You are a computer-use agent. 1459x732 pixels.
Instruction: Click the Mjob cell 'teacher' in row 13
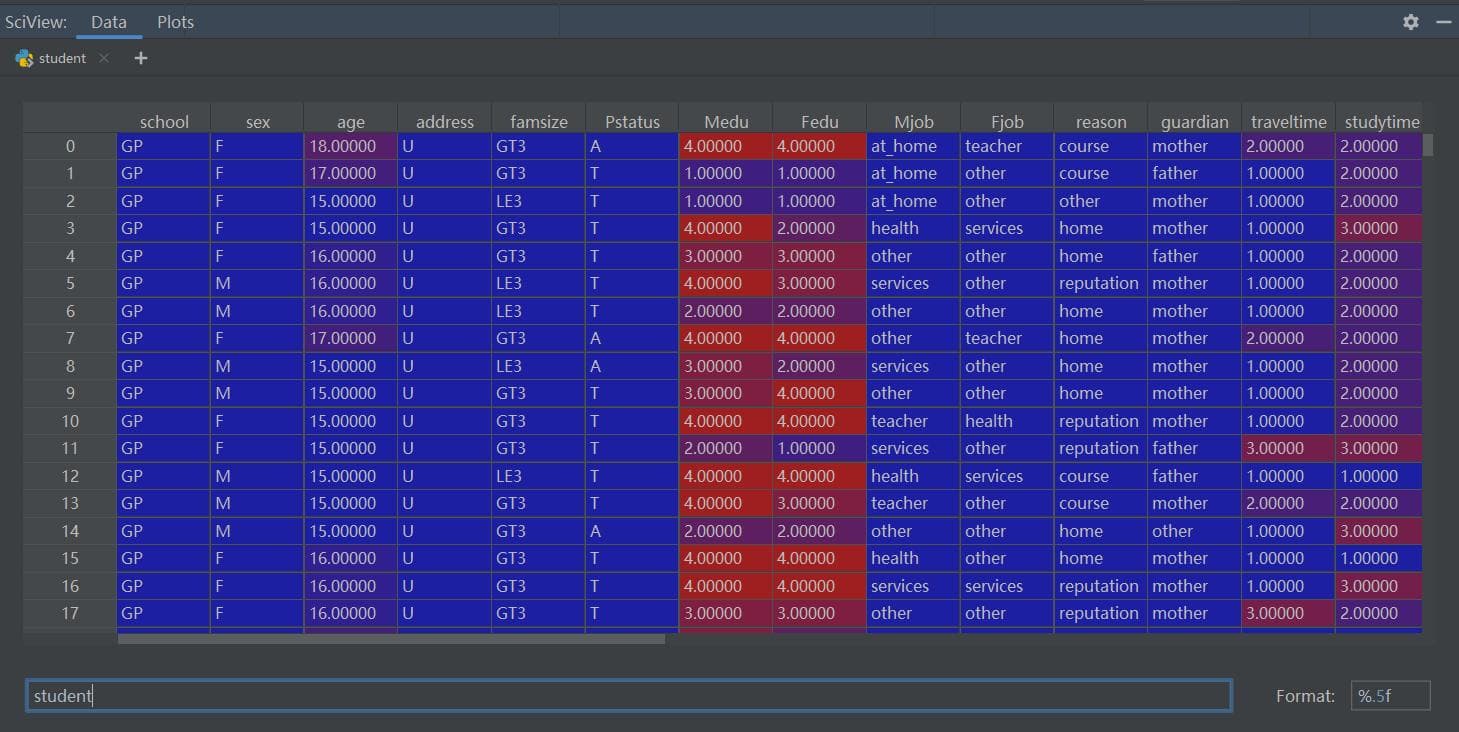pos(913,503)
